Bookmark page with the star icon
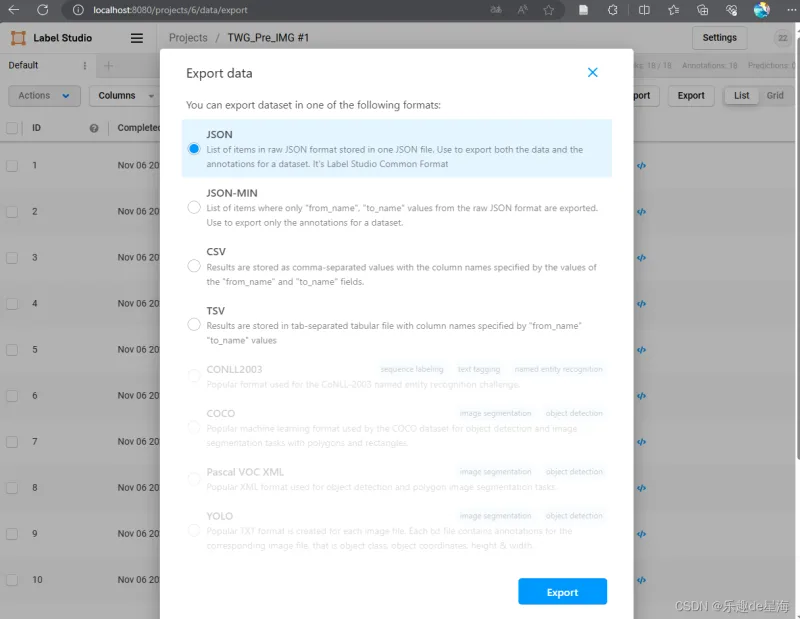This screenshot has height=619, width=800. (549, 10)
